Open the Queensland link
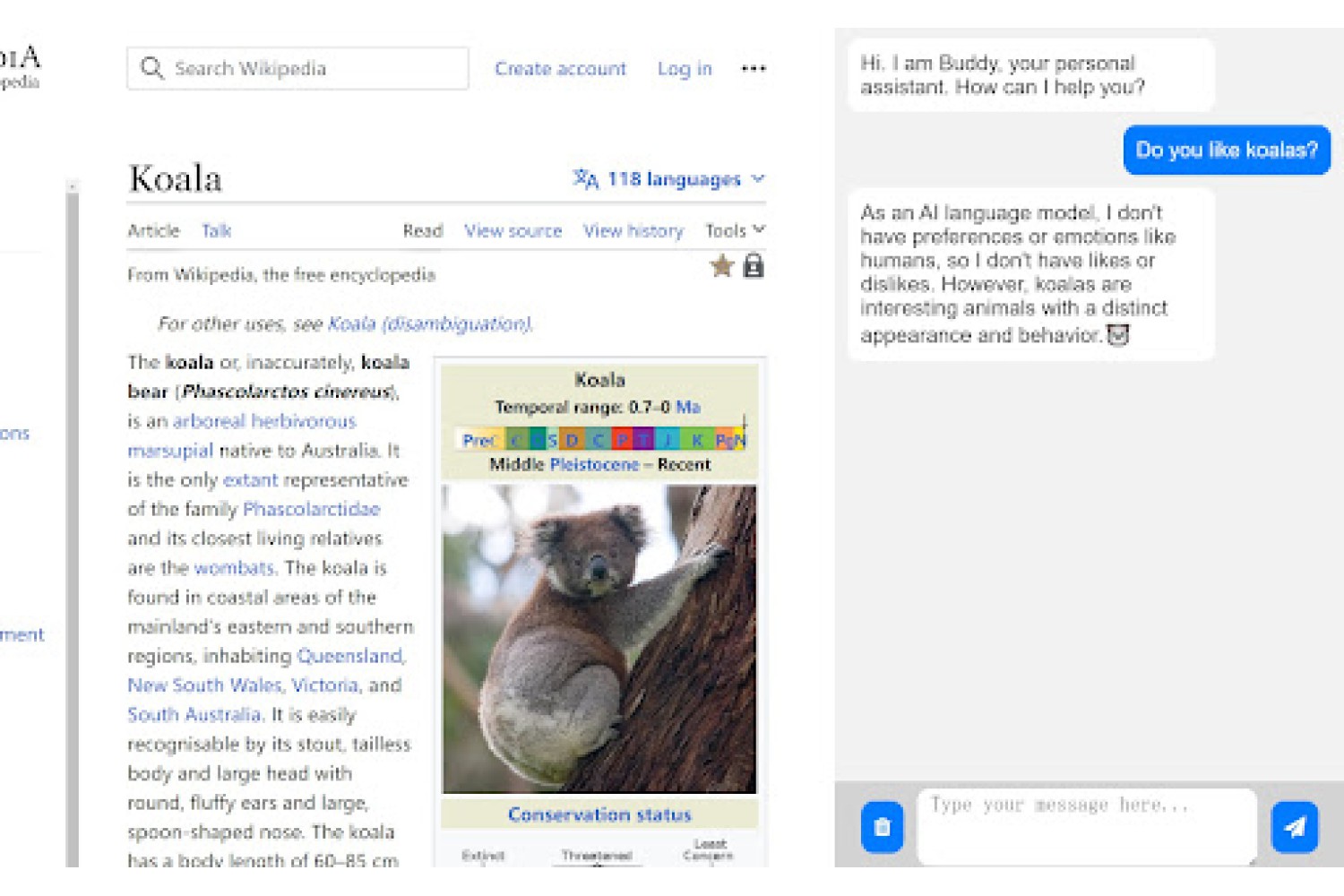This screenshot has height=896, width=1344. [x=350, y=656]
